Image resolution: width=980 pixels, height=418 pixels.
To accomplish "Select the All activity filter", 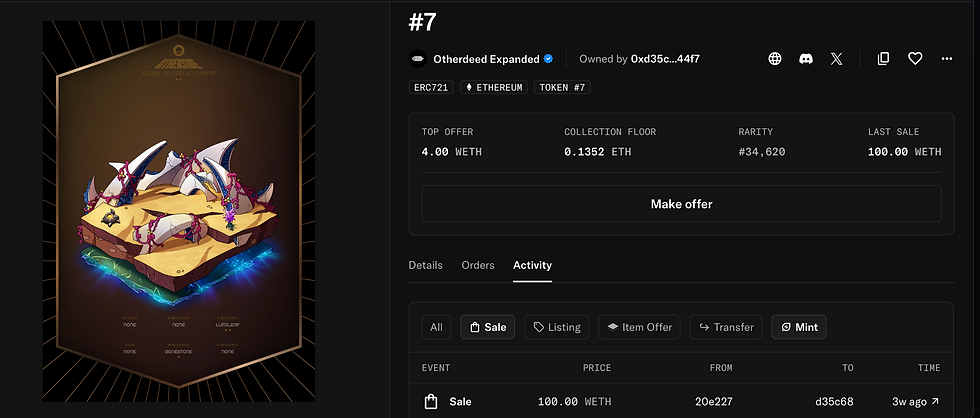I will coord(436,327).
